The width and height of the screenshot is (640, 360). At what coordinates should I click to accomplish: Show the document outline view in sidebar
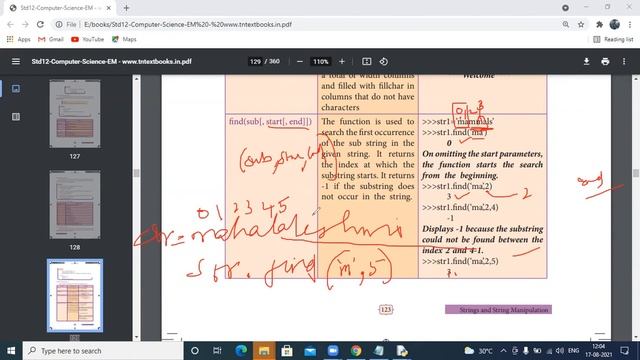click(16, 117)
